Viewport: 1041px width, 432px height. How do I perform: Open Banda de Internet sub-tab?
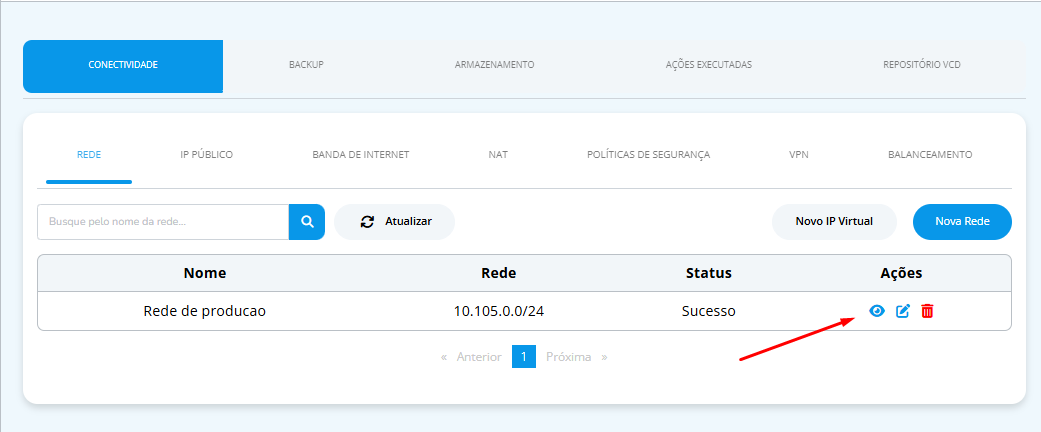(x=360, y=155)
